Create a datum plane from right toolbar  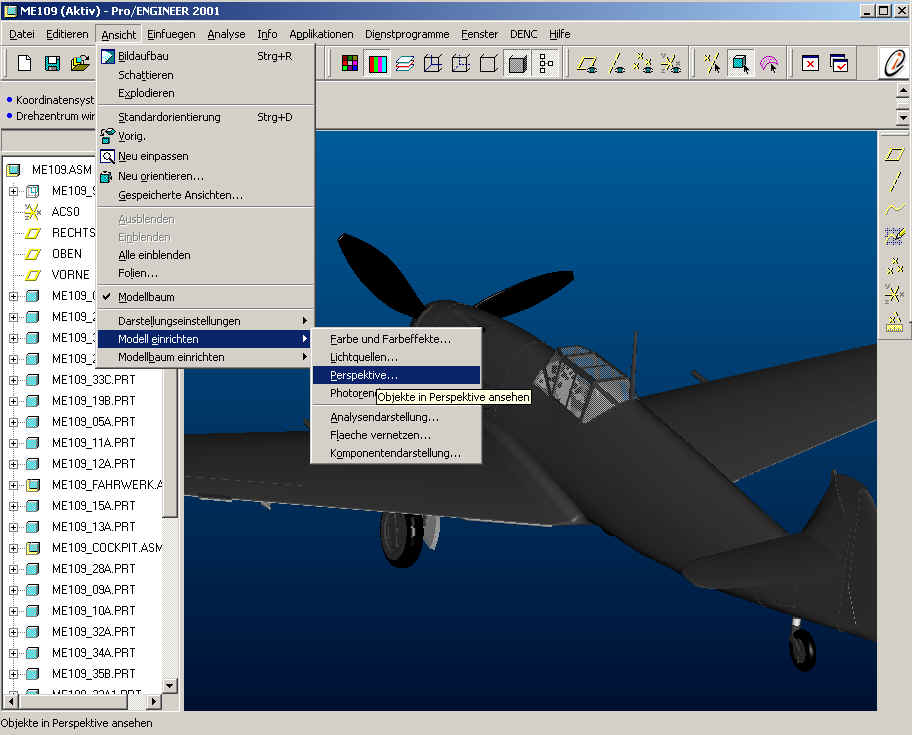(895, 155)
